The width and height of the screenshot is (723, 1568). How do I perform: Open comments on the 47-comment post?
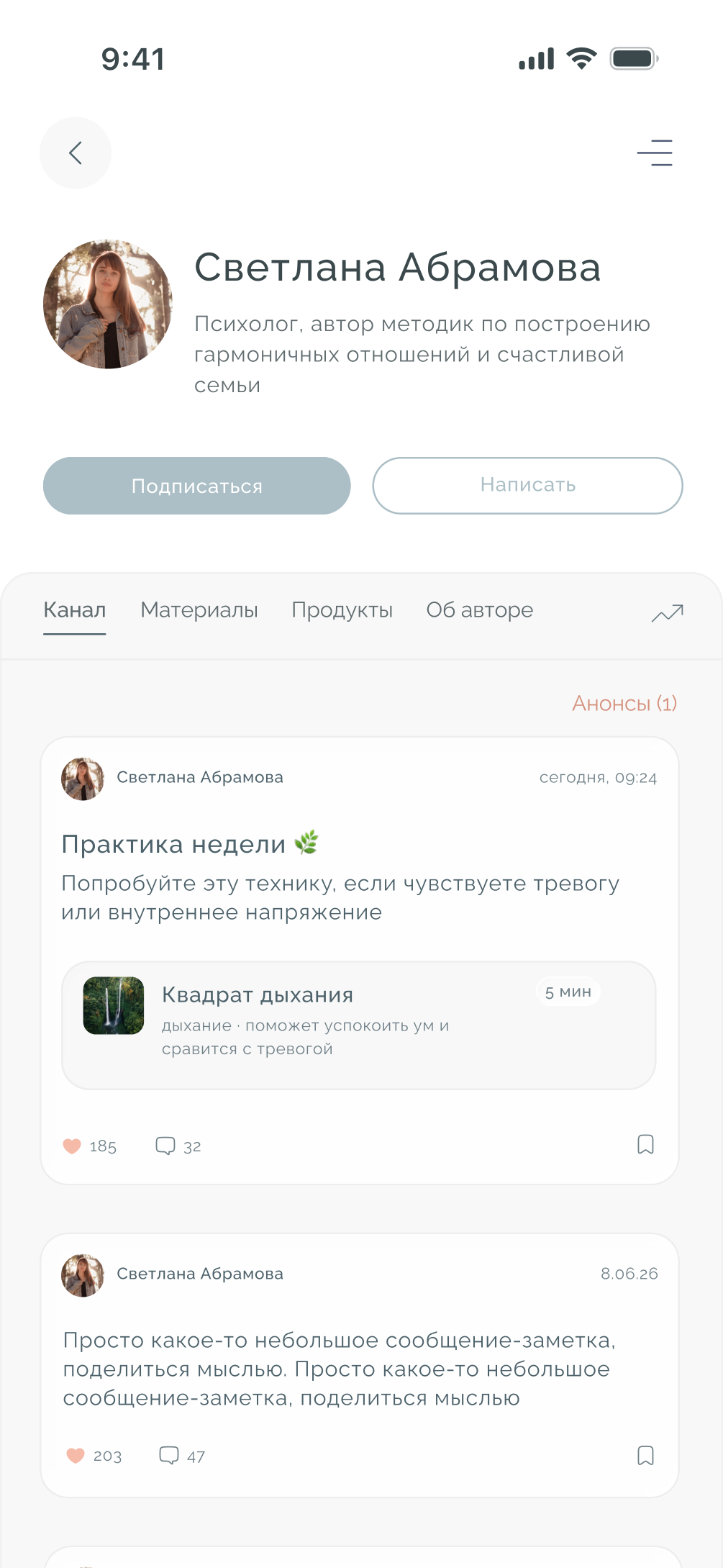[x=169, y=1455]
